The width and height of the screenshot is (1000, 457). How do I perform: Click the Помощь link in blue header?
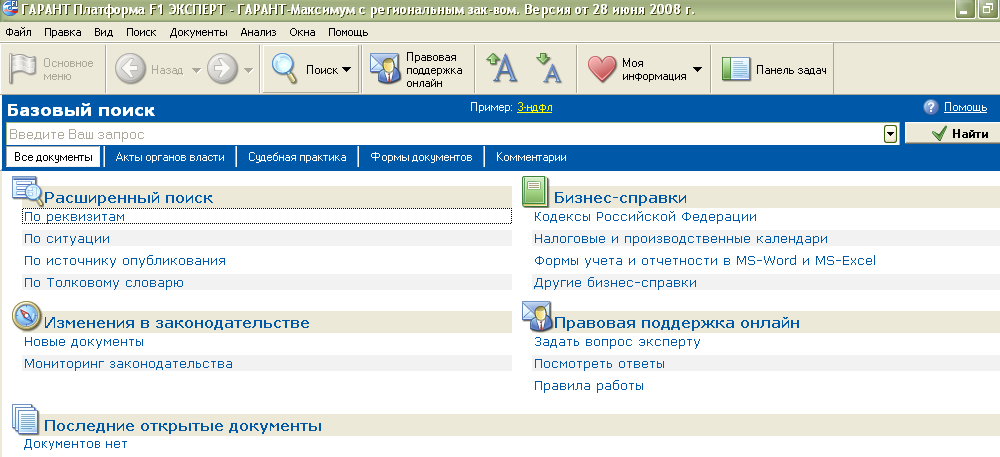(x=966, y=107)
